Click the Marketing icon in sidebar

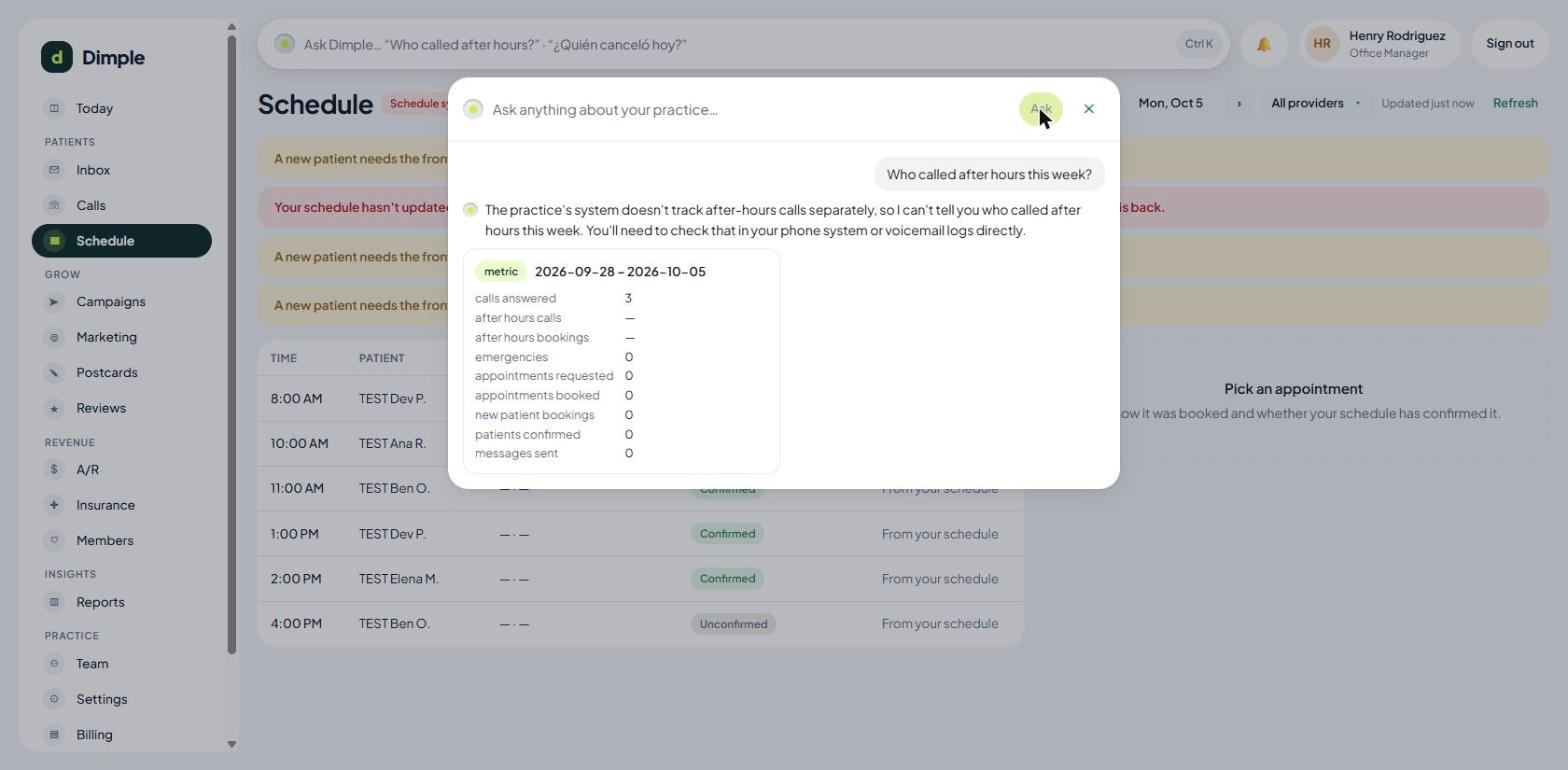tap(54, 337)
